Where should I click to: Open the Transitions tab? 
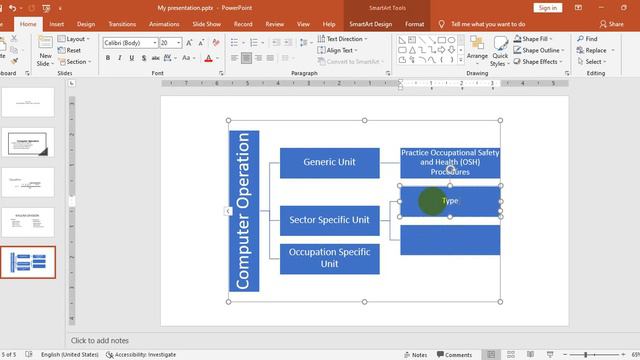pos(122,24)
